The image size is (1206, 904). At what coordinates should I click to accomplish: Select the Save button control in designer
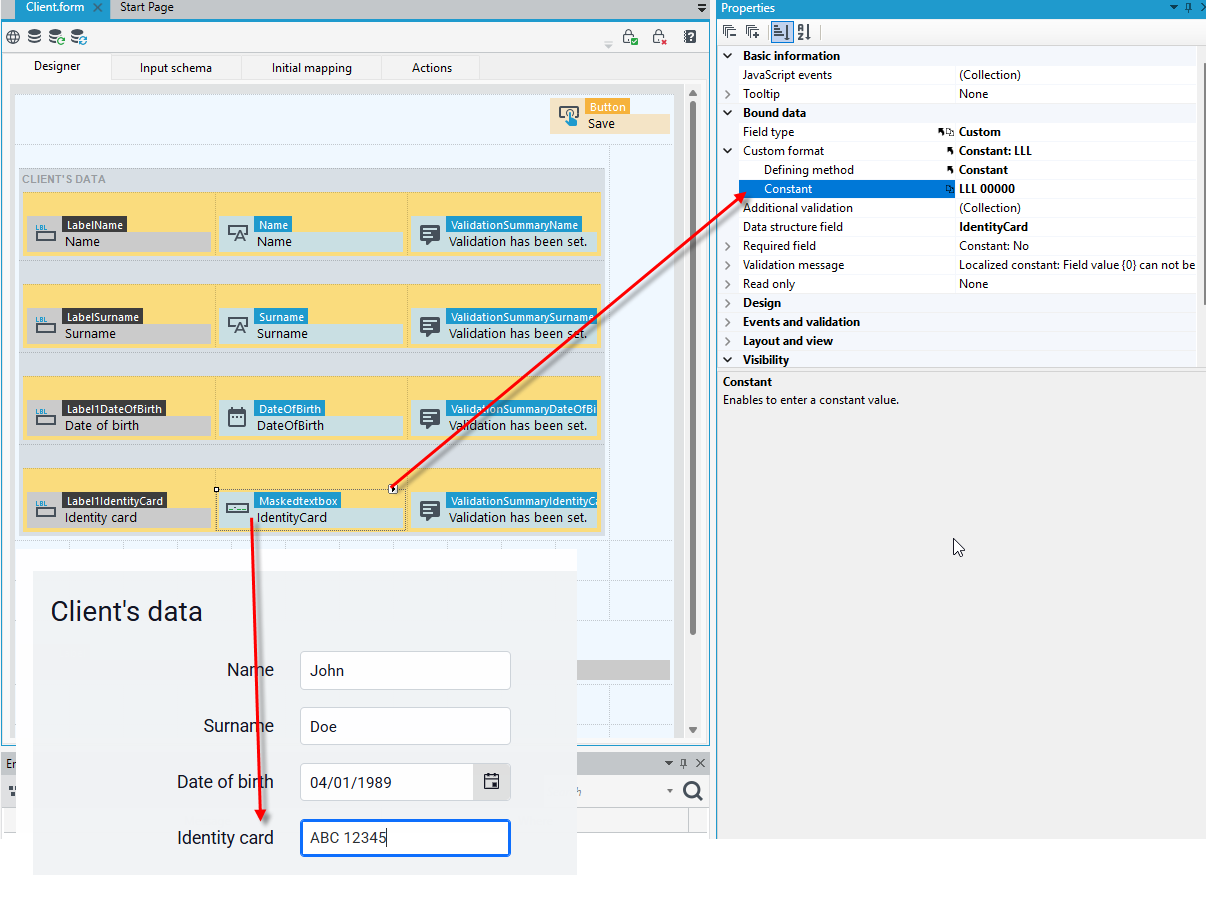point(610,116)
